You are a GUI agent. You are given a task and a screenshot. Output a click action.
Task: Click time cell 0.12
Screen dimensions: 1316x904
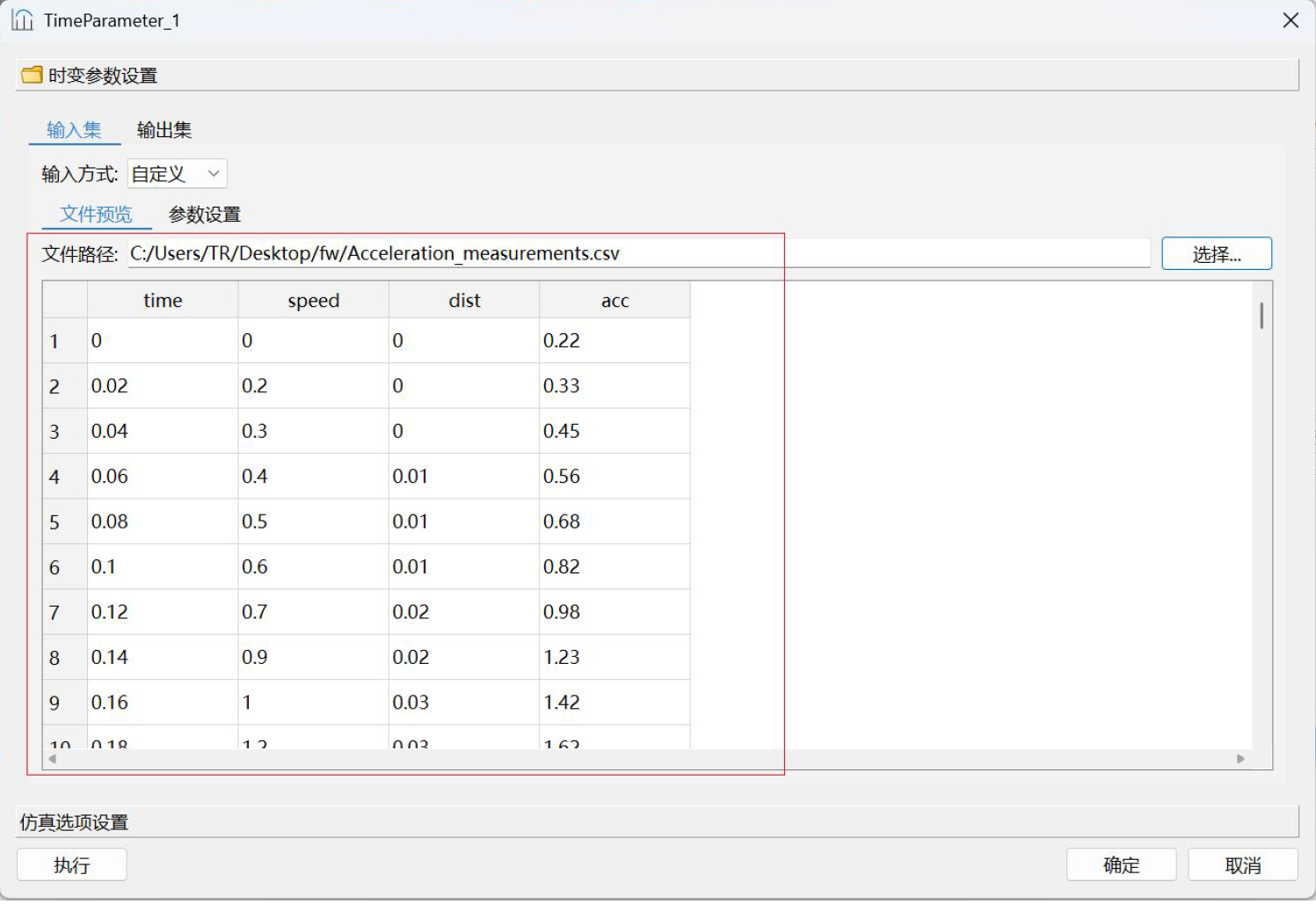163,612
